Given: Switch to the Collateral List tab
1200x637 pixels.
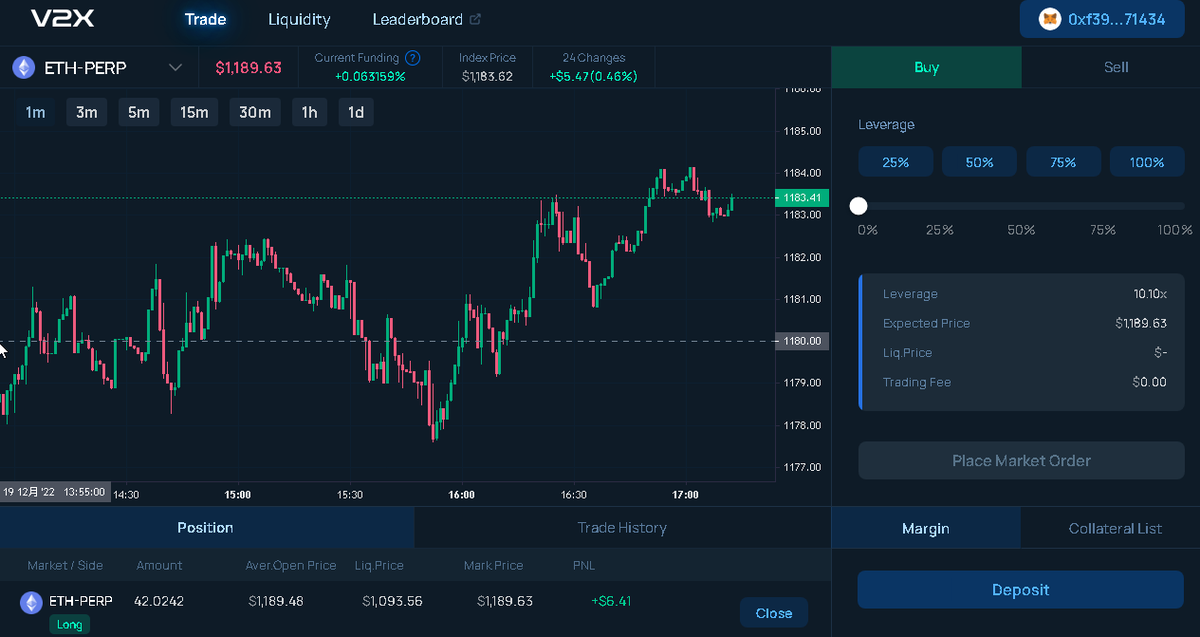Looking at the screenshot, I should coord(1115,528).
